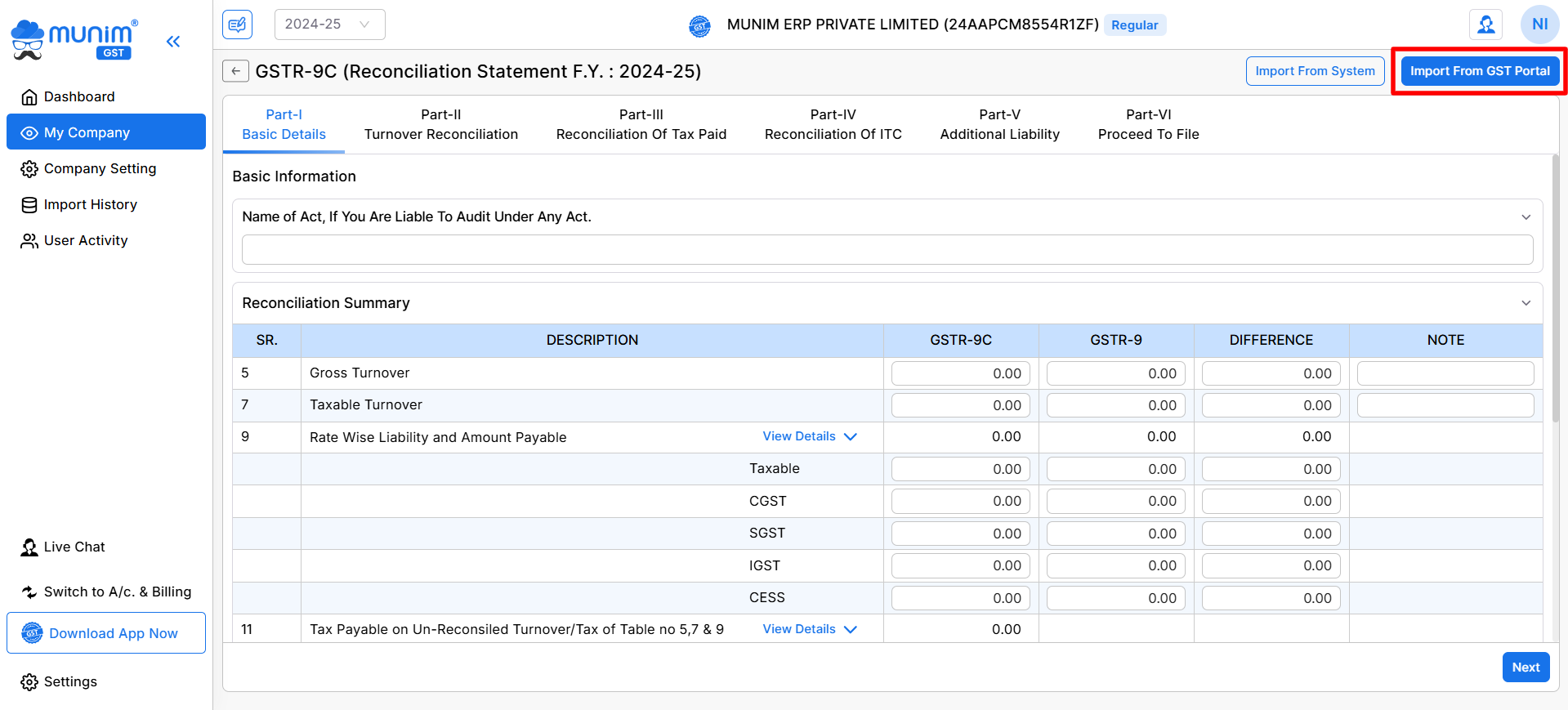Click SGST row Difference field

1271,534
